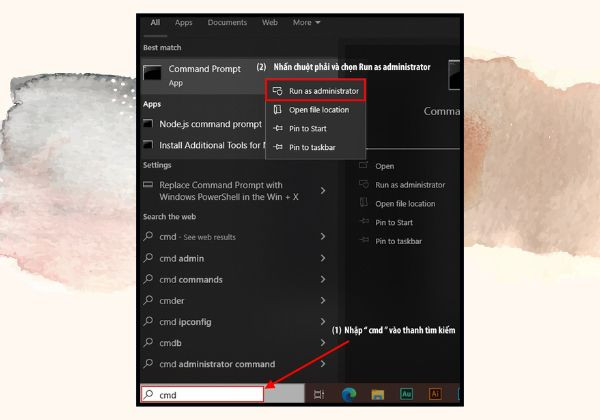This screenshot has height=420, width=600.
Task: Choose Run as administrator in context menu
Action: click(315, 91)
